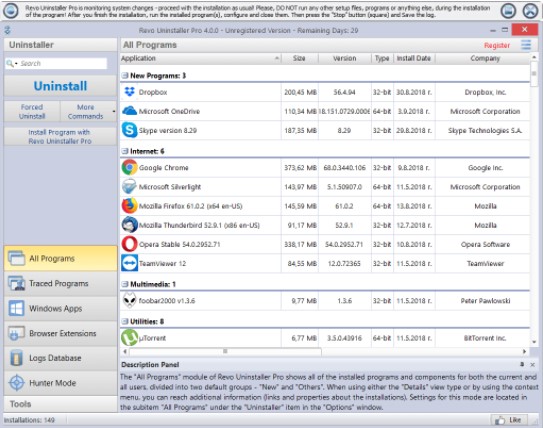Sort by the Install Date column header

tap(414, 58)
